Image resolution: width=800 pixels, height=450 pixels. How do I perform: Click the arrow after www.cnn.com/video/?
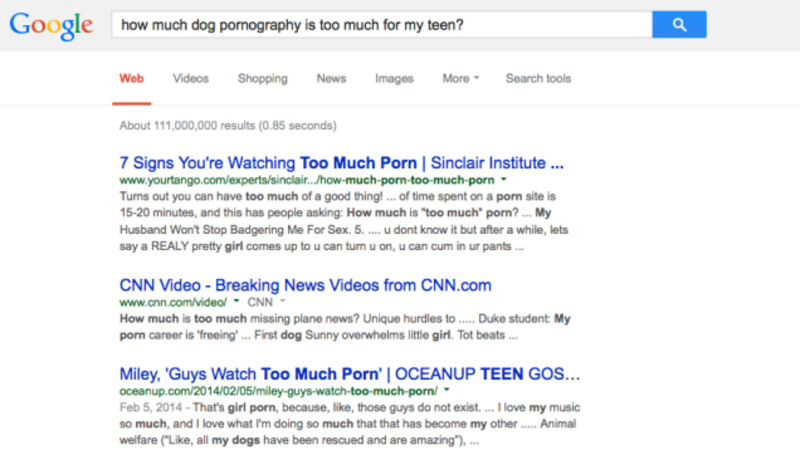click(235, 301)
